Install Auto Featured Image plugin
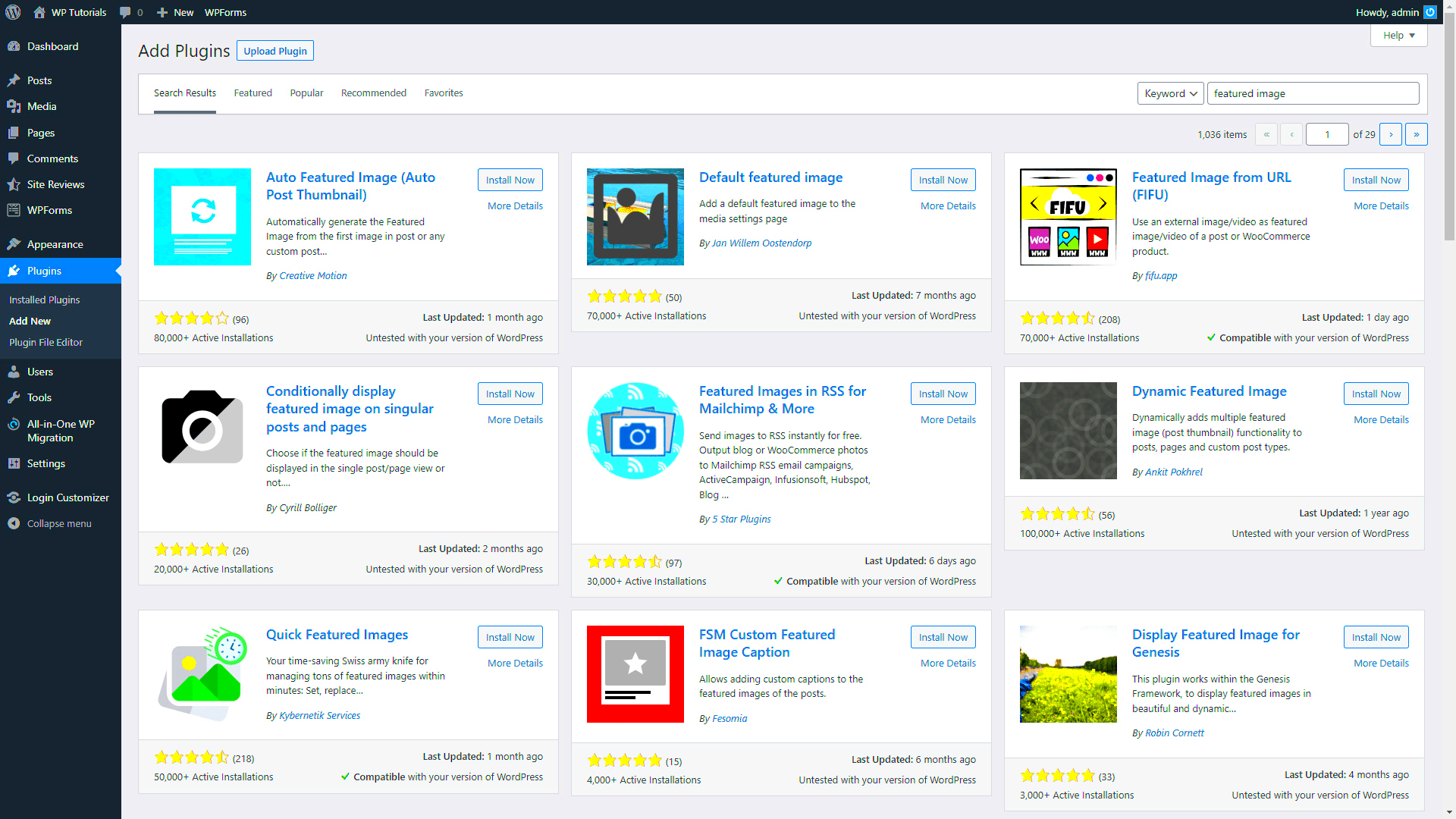Screen dimensions: 1456x819 (510, 179)
